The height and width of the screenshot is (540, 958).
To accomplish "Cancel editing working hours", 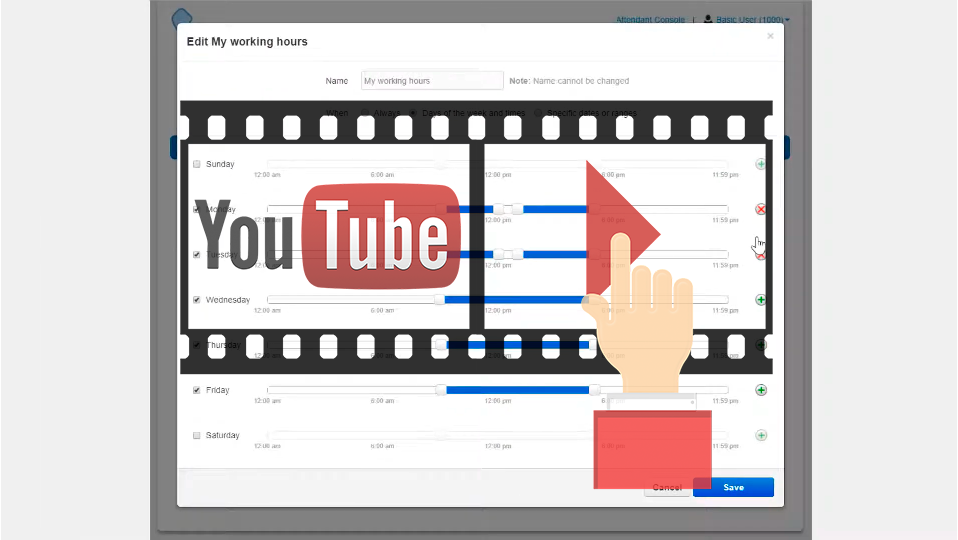I will (x=667, y=487).
